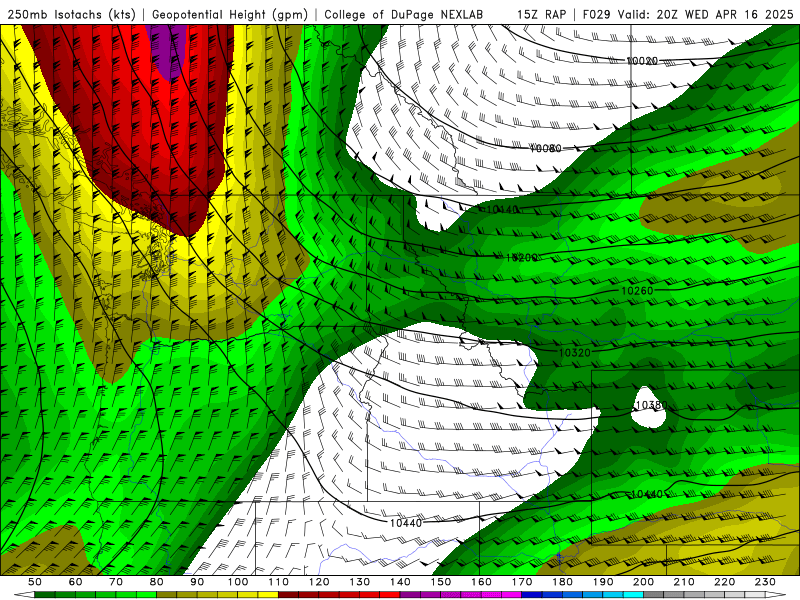Click the 120 label on the color scale
The width and height of the screenshot is (800, 600).
click(x=319, y=582)
